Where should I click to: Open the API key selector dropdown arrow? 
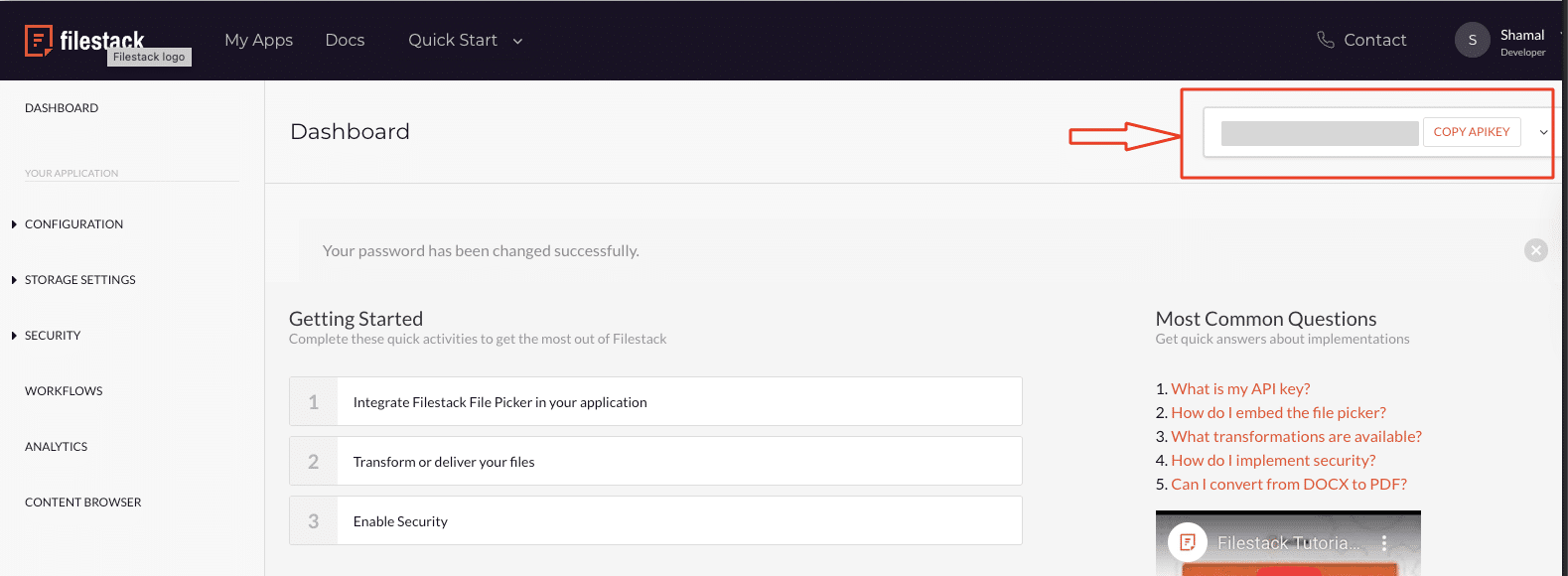(x=1543, y=132)
